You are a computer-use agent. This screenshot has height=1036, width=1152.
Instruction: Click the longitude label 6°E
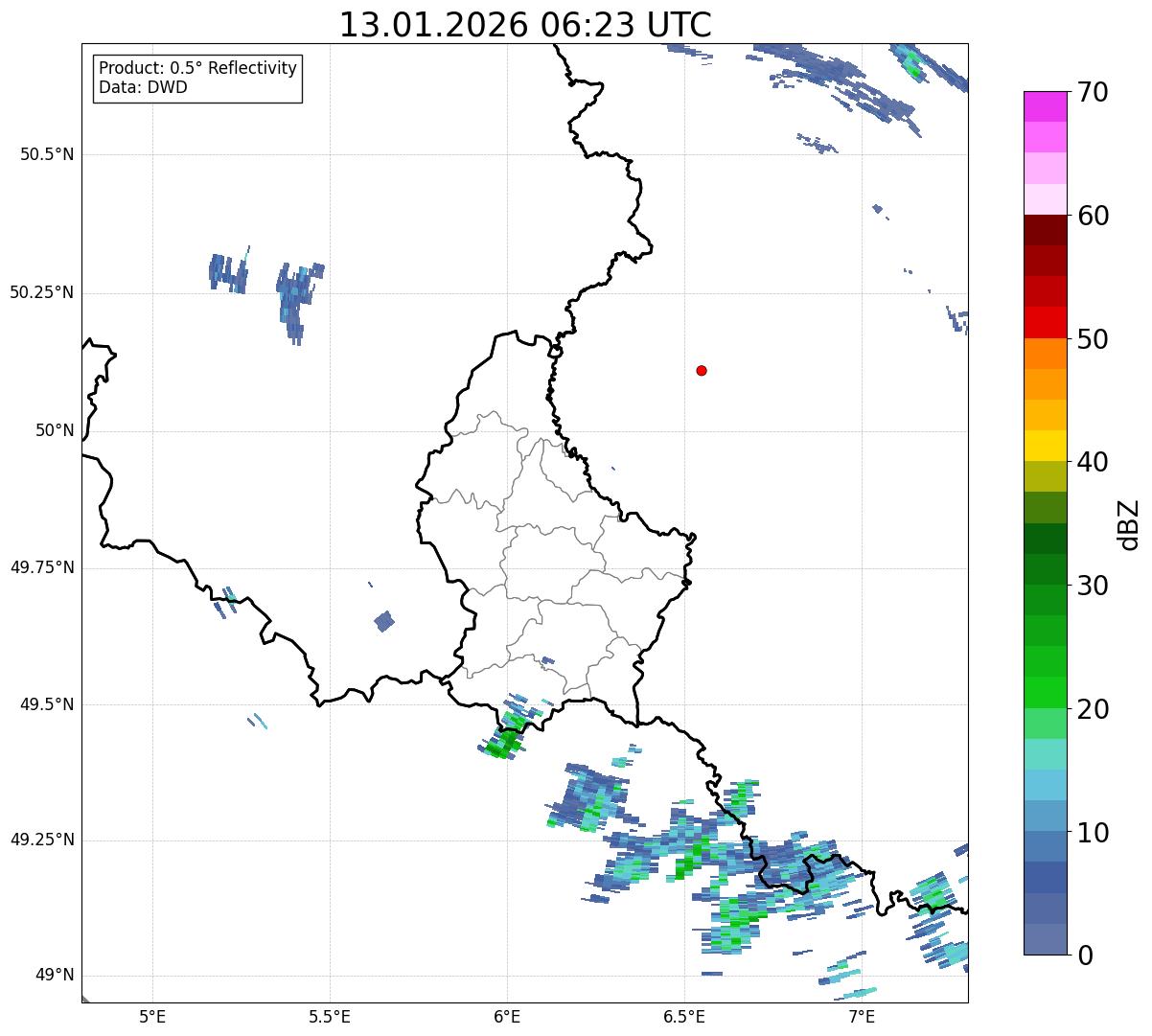coord(507,1017)
